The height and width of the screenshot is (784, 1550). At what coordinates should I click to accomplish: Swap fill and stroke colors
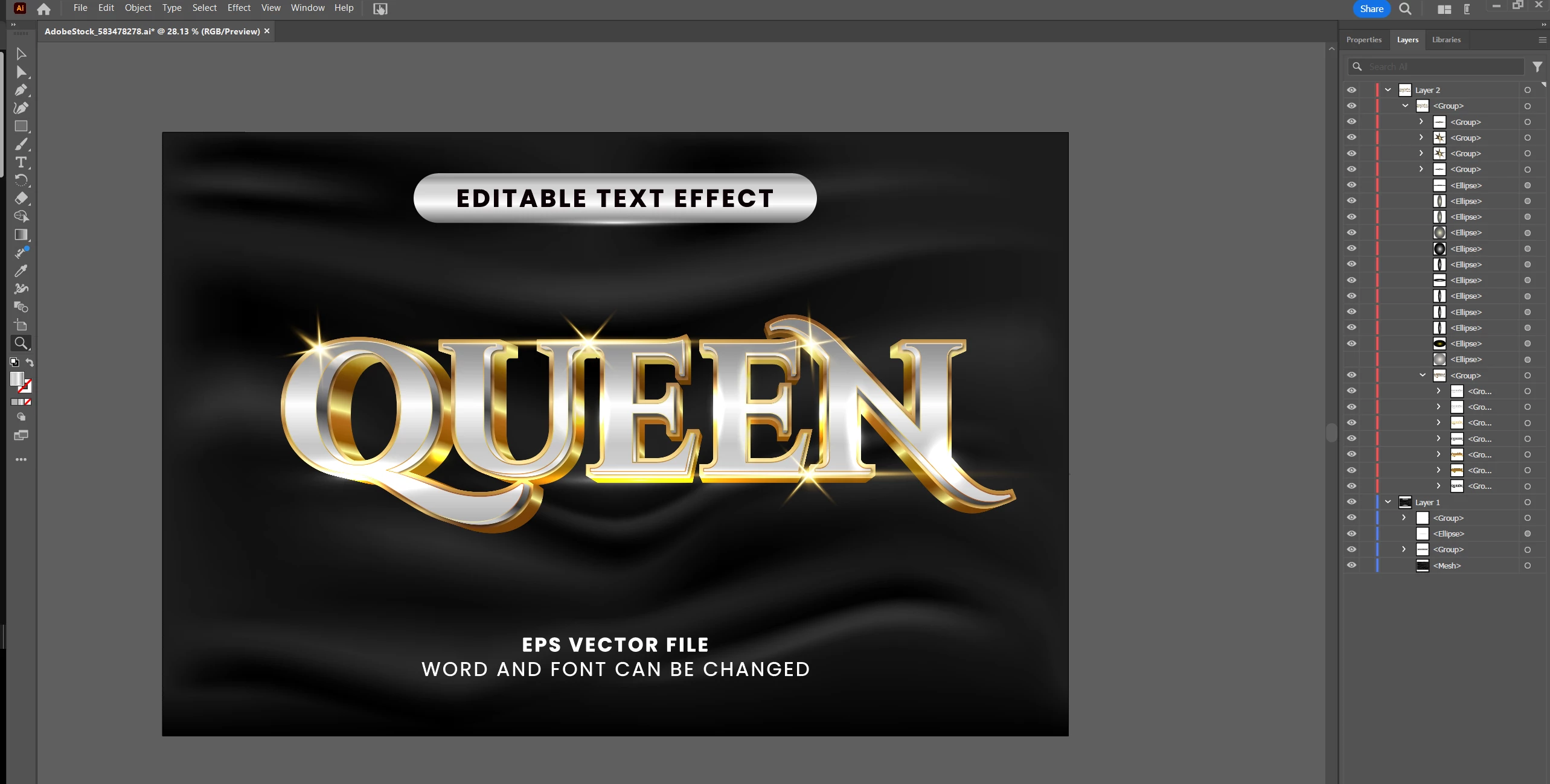(30, 362)
